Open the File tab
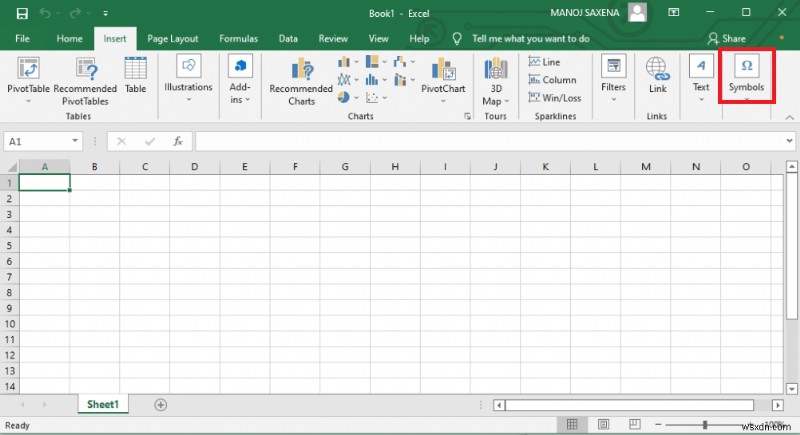The image size is (800, 435). click(22, 38)
